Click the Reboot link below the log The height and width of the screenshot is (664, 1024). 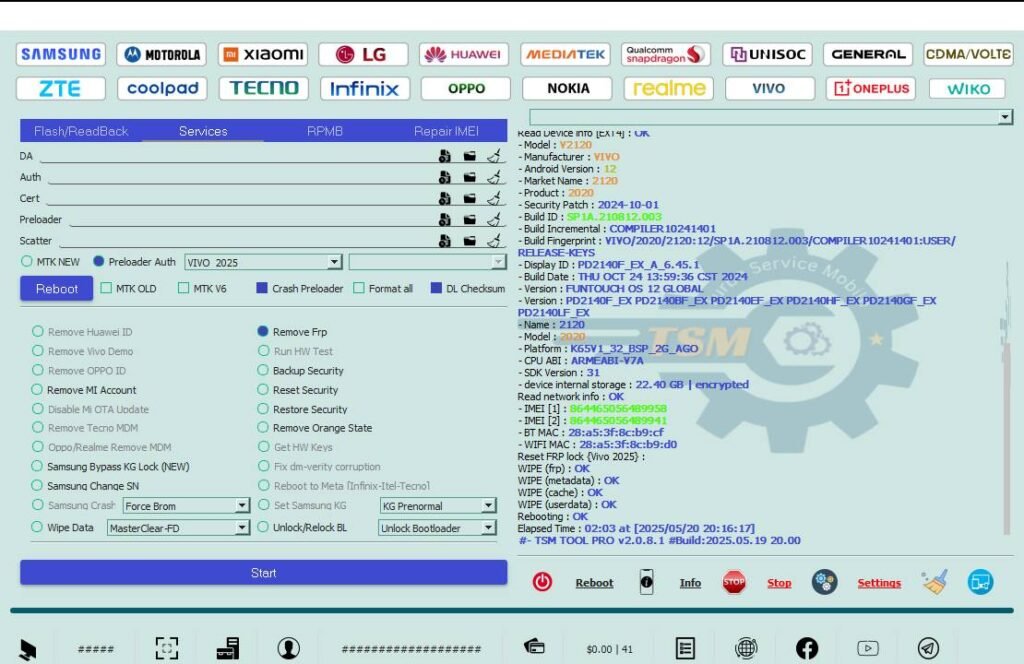pos(594,583)
